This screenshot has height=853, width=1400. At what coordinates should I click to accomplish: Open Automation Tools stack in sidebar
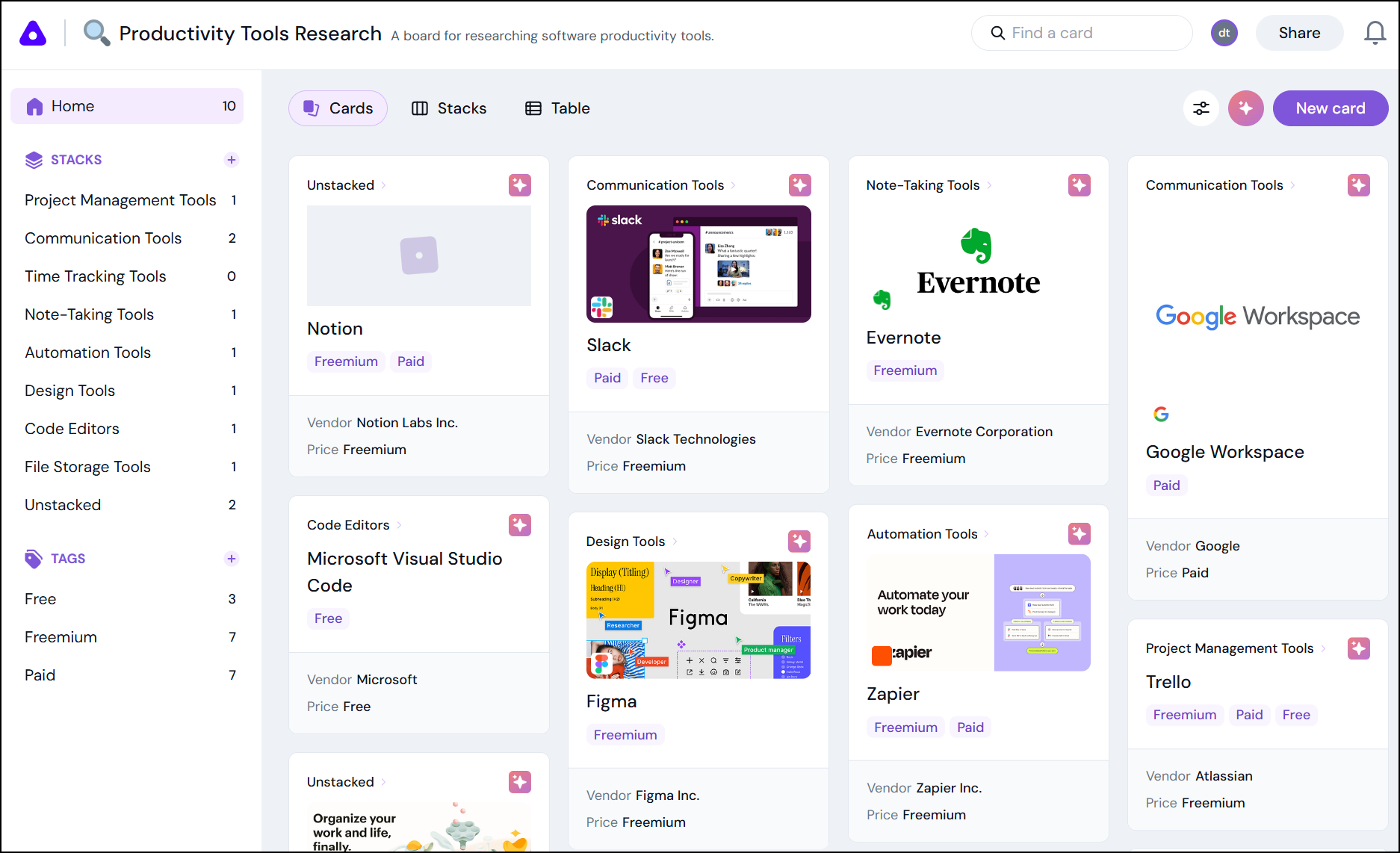[130, 353]
